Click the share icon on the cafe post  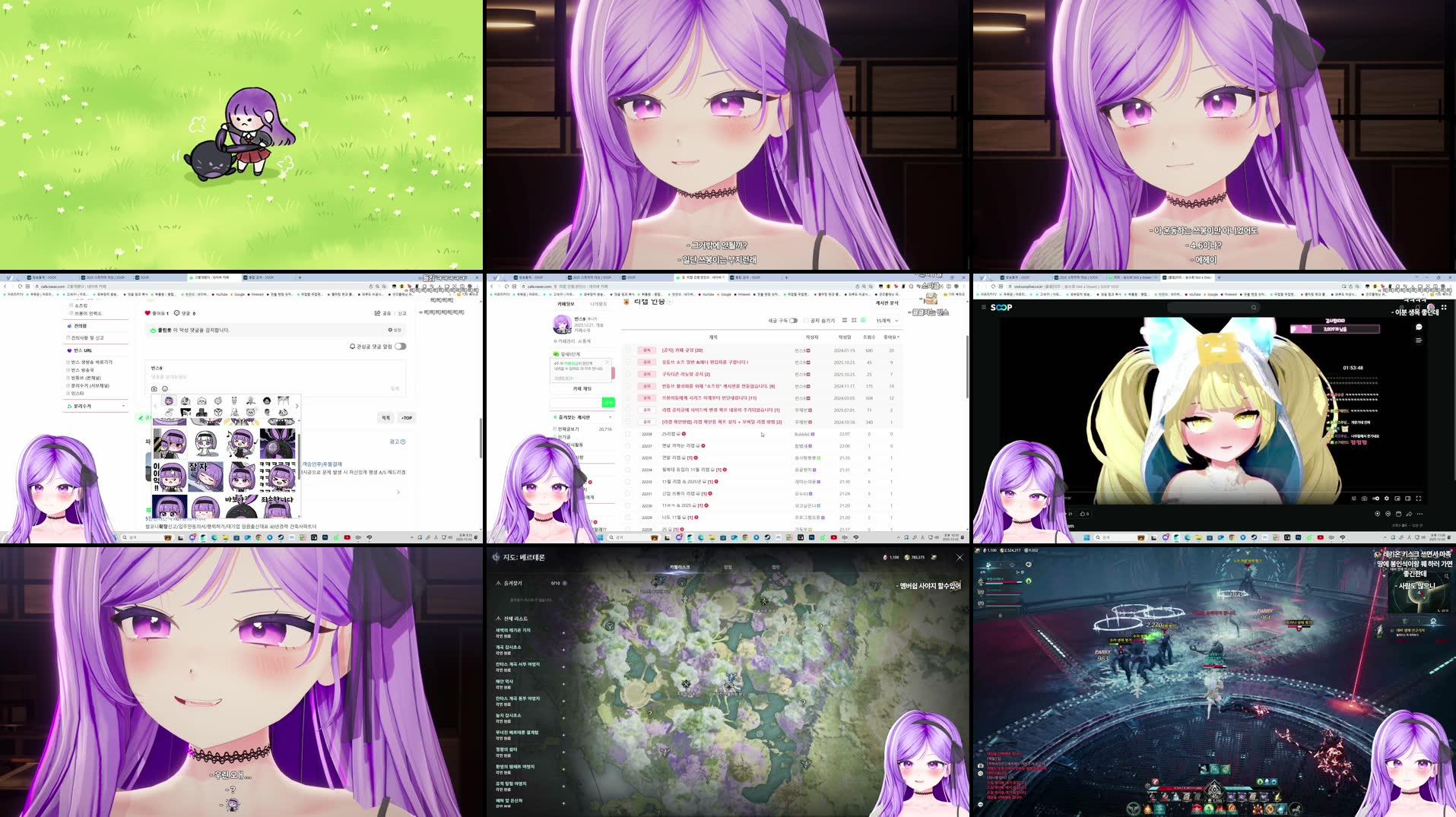point(379,313)
